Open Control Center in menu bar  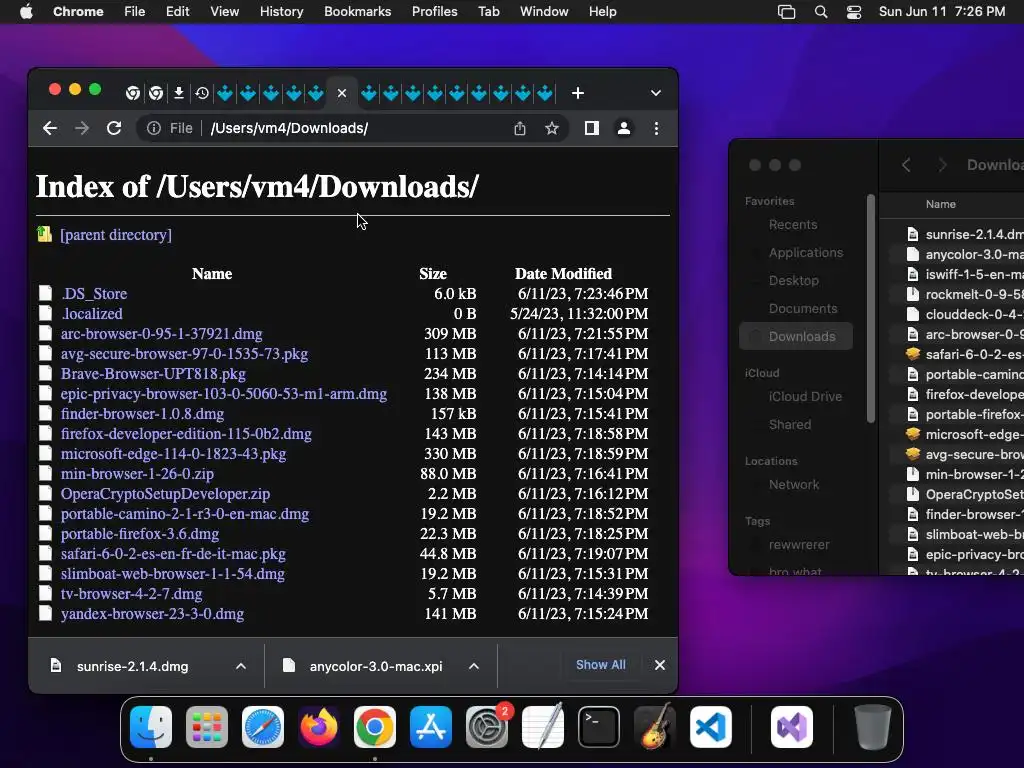coord(854,12)
